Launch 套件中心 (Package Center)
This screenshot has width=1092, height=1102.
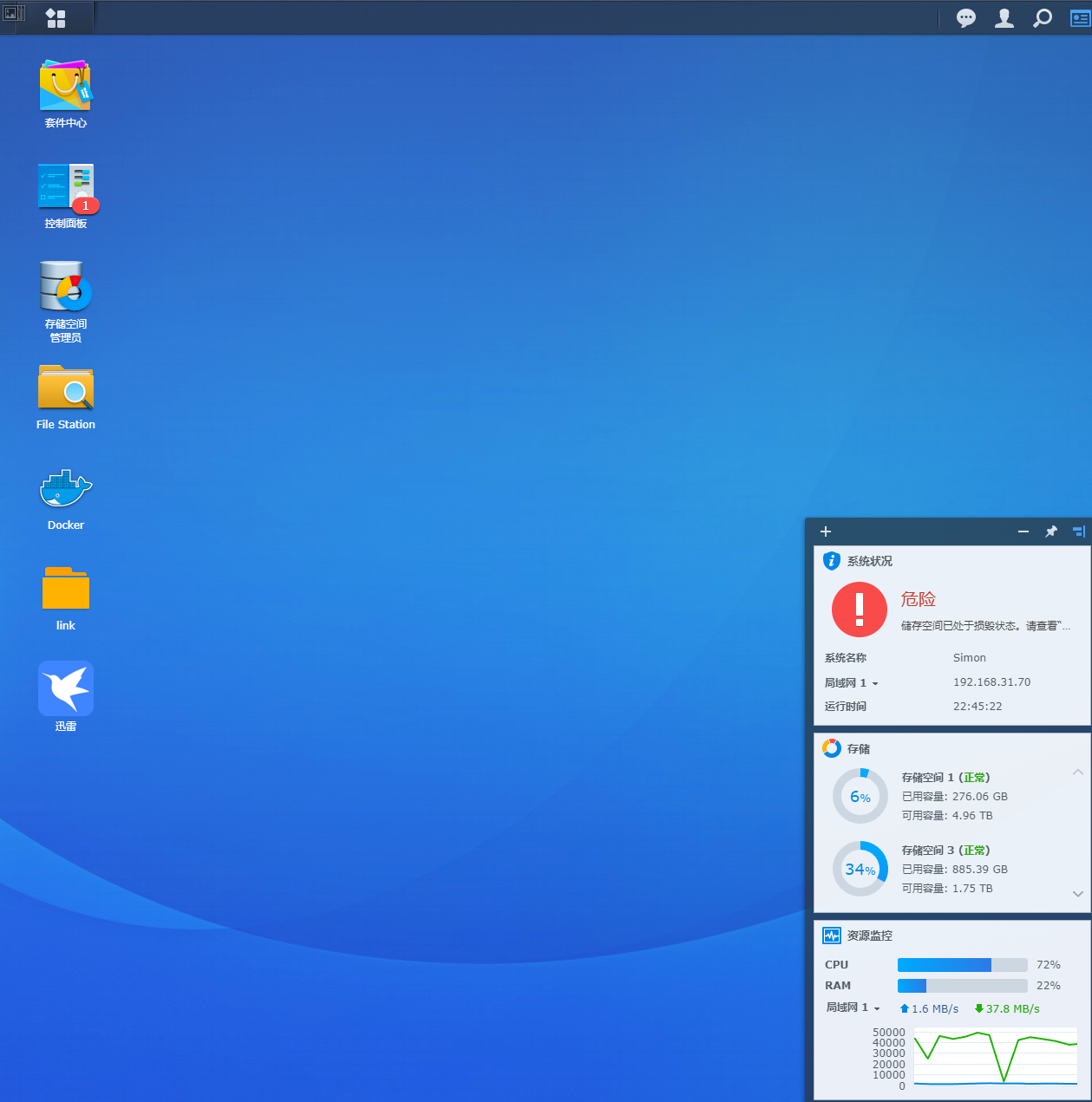(x=66, y=94)
